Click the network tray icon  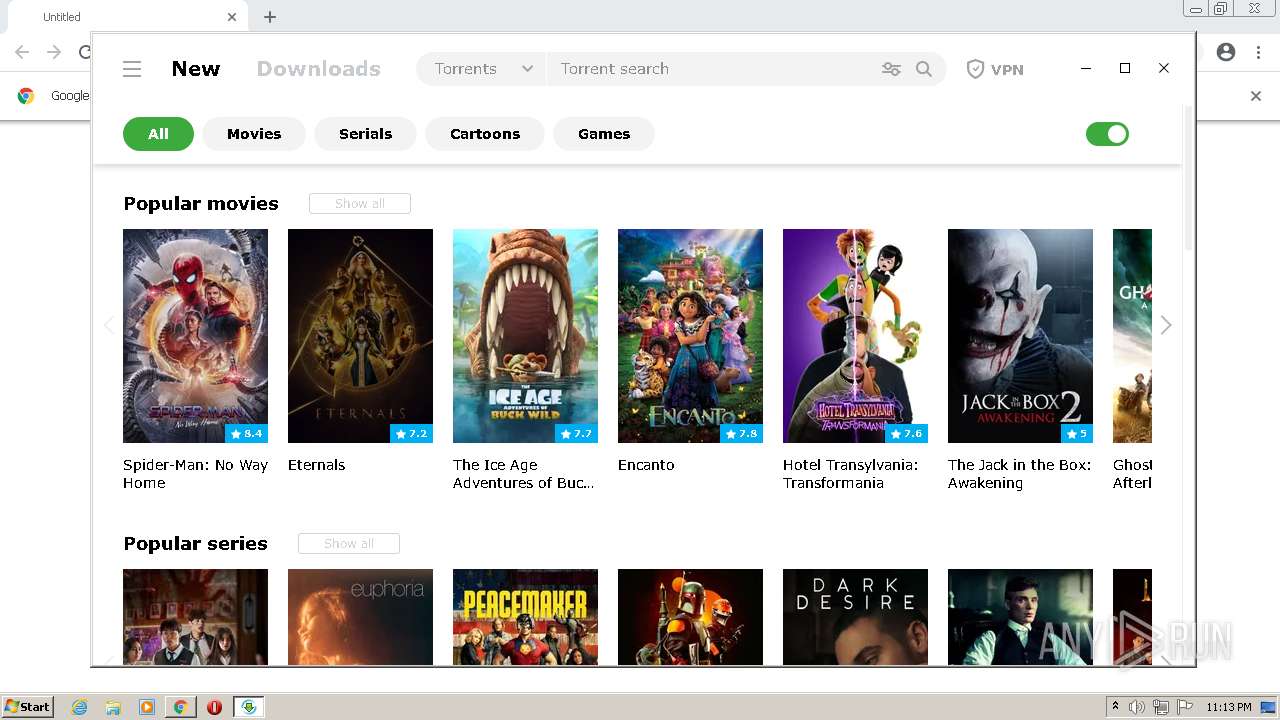click(x=1161, y=707)
